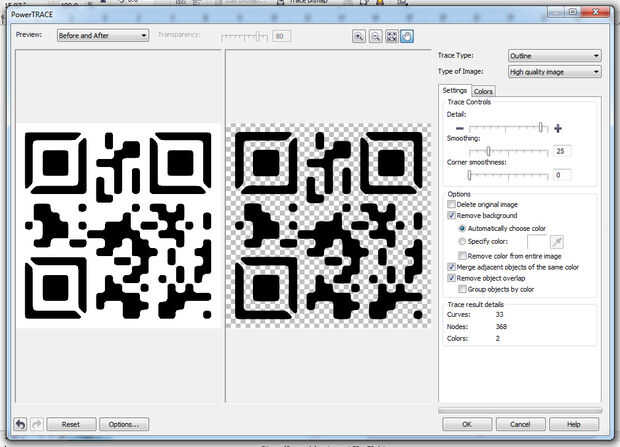The image size is (620, 447).
Task: Toggle Remove object overlap checkbox
Action: point(451,278)
